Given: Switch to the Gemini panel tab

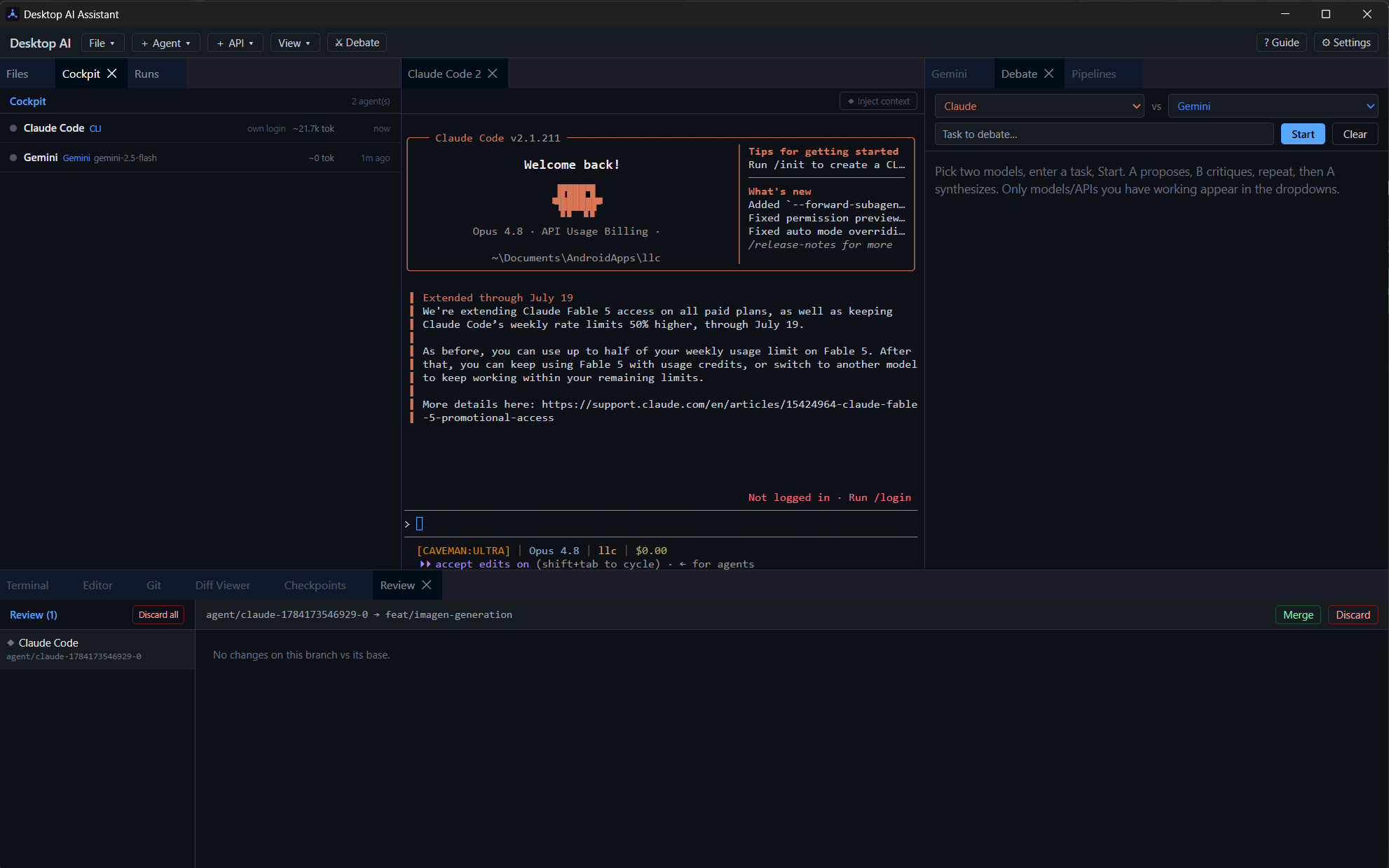Looking at the screenshot, I should click(x=949, y=74).
